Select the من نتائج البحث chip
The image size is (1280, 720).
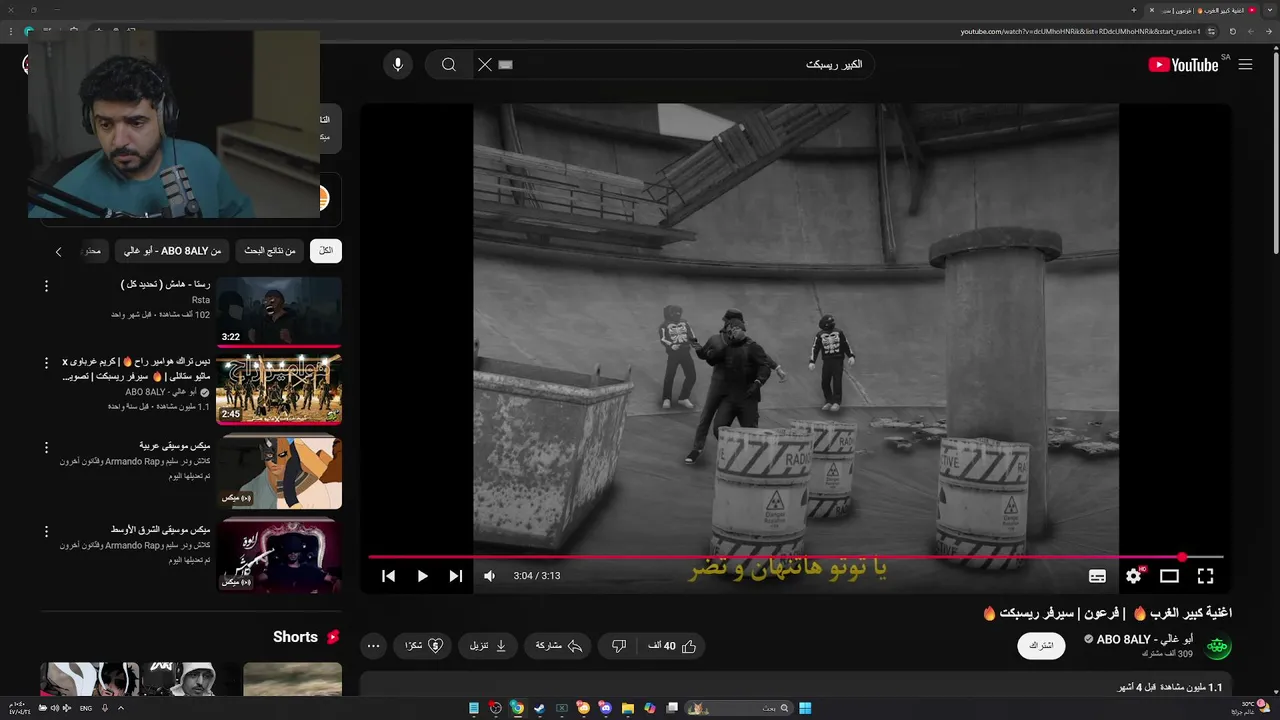(270, 251)
